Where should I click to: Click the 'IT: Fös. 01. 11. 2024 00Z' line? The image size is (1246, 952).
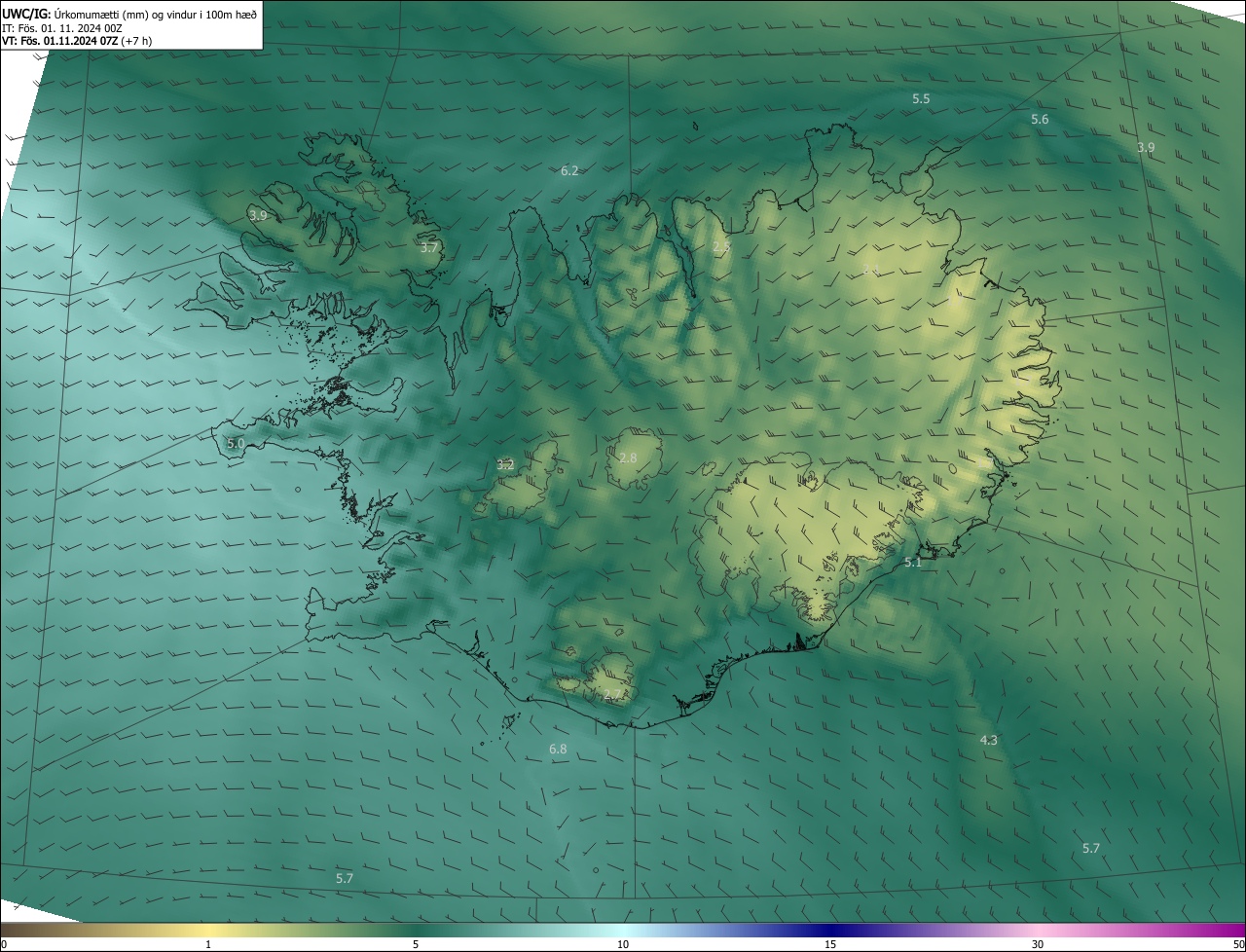62,28
